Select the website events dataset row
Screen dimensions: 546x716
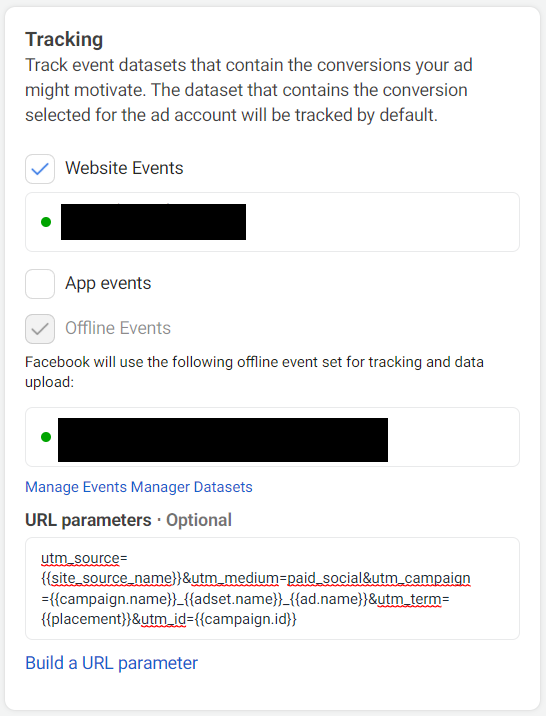click(x=272, y=222)
